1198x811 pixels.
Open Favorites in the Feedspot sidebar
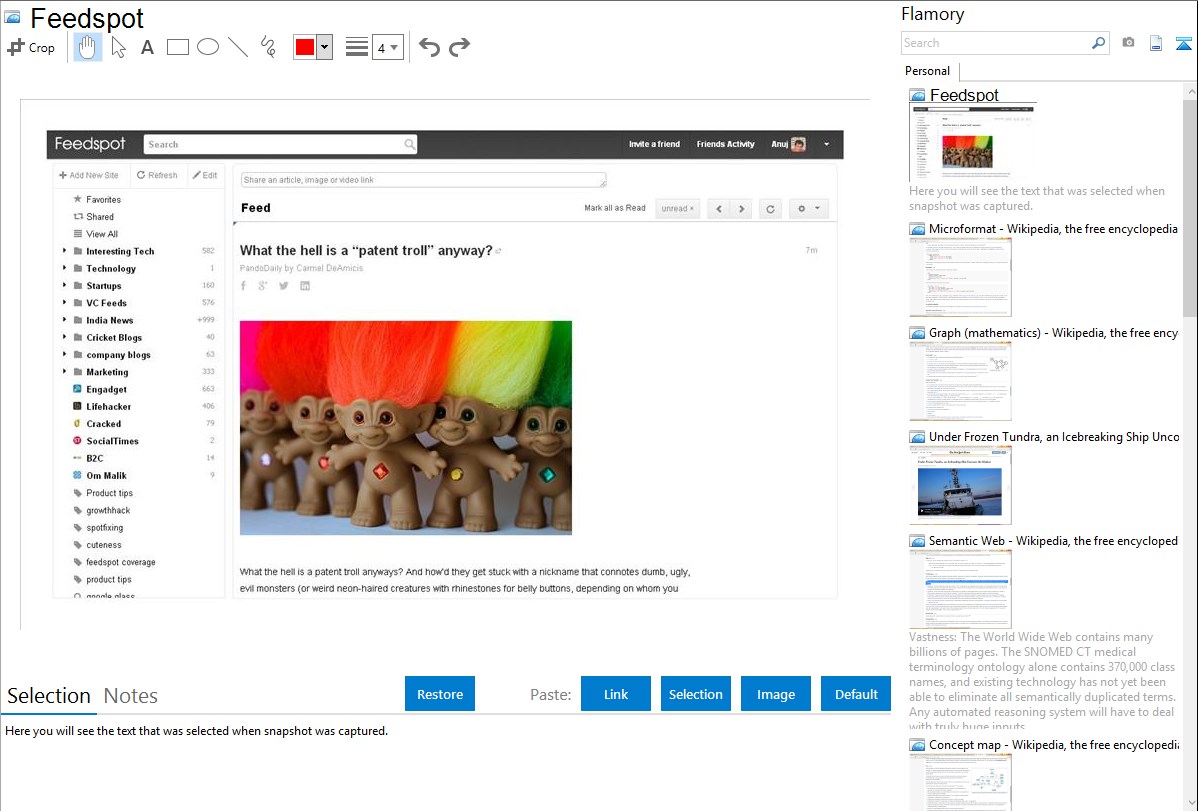103,200
